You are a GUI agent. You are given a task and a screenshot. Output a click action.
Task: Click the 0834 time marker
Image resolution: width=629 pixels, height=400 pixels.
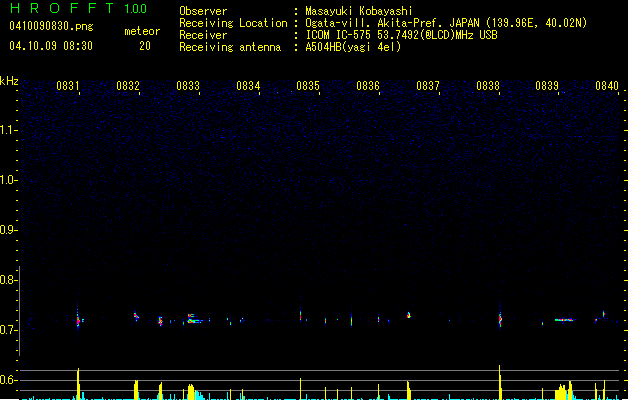248,86
